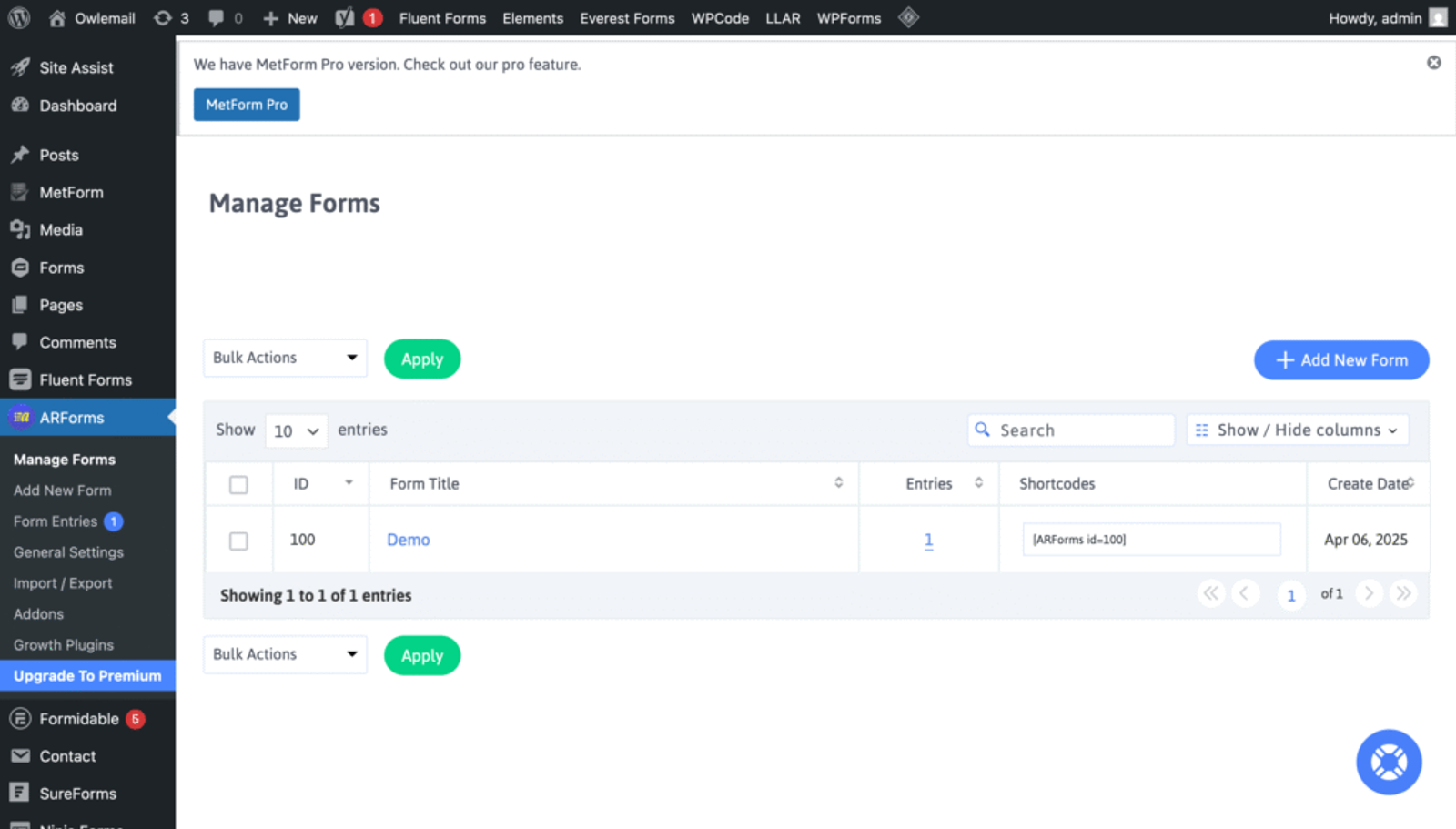Click the ARForms sidebar icon

[x=20, y=418]
